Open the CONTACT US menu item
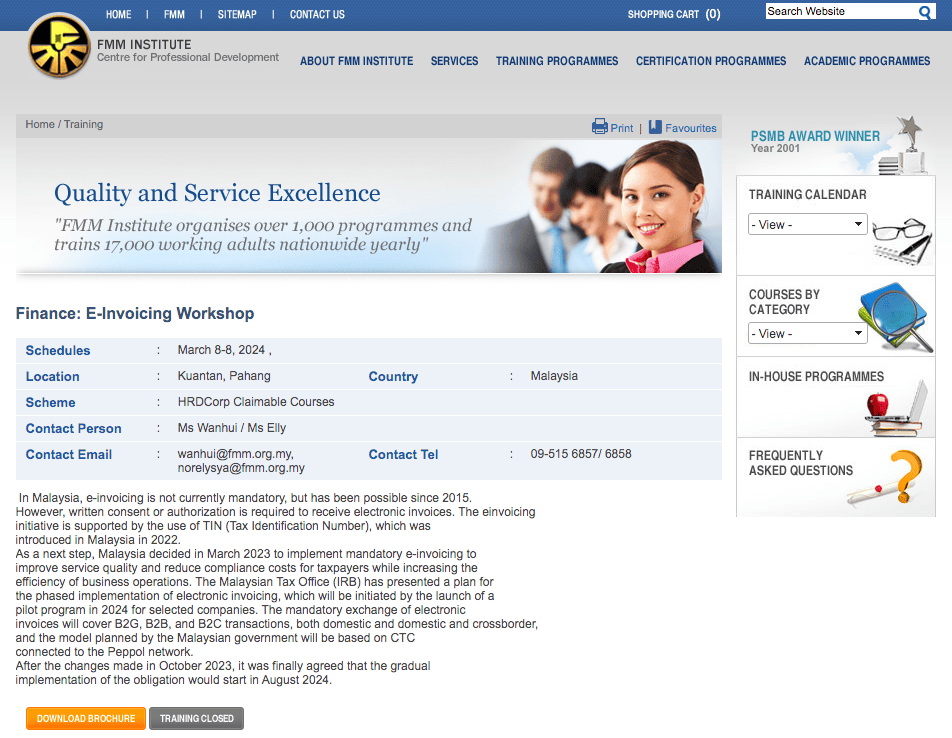This screenshot has height=738, width=952. 317,15
